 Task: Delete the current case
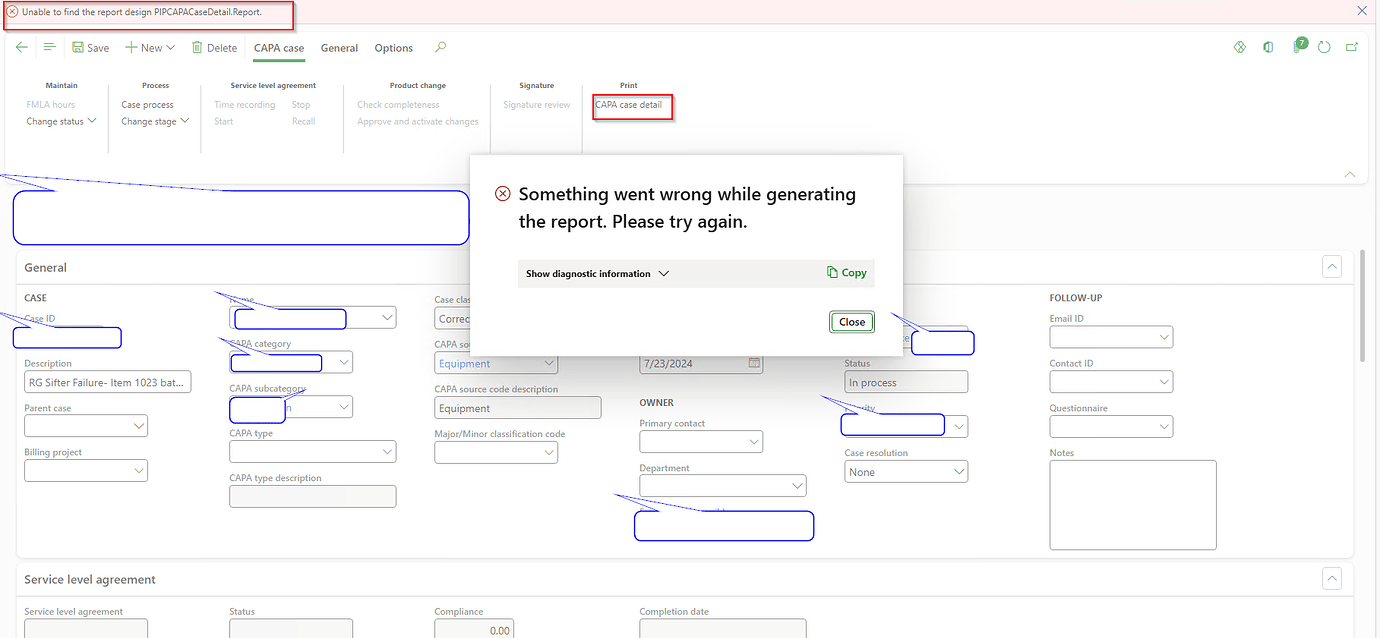pyautogui.click(x=214, y=47)
